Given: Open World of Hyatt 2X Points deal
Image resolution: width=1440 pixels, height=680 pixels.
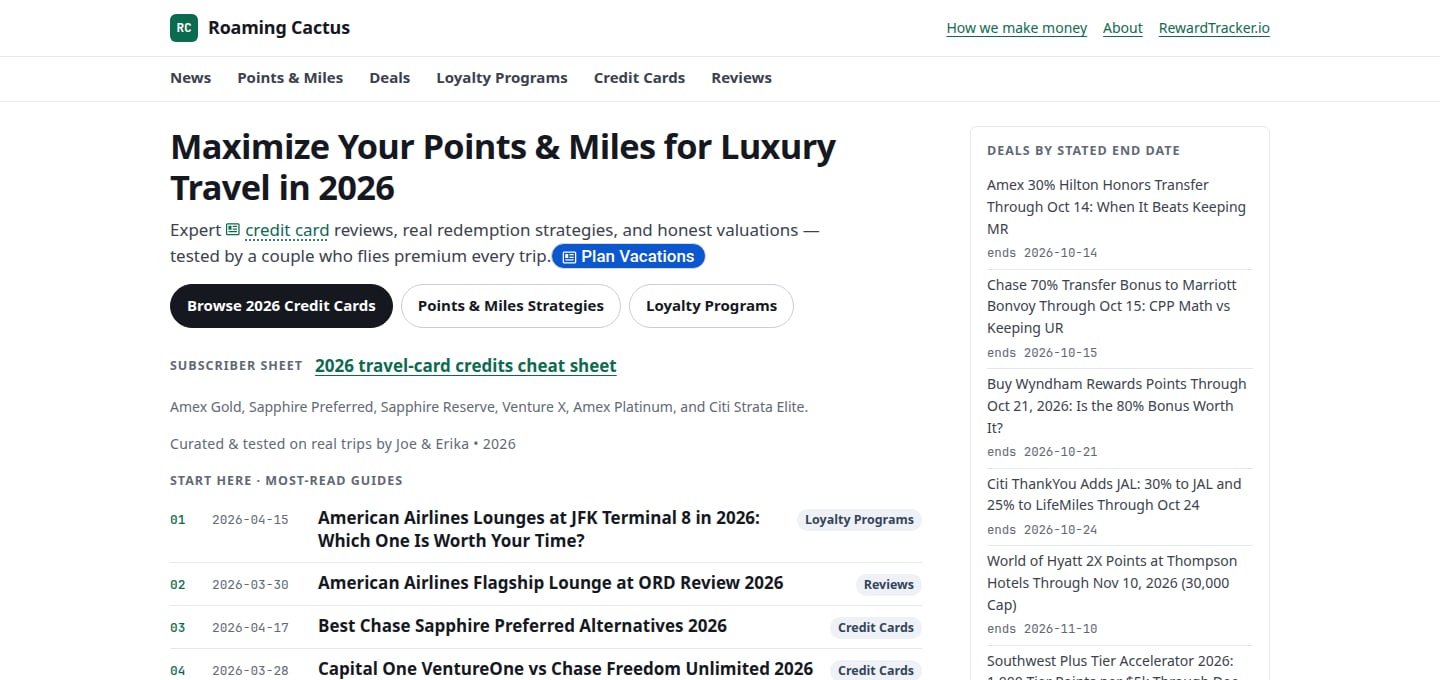Looking at the screenshot, I should 1112,583.
